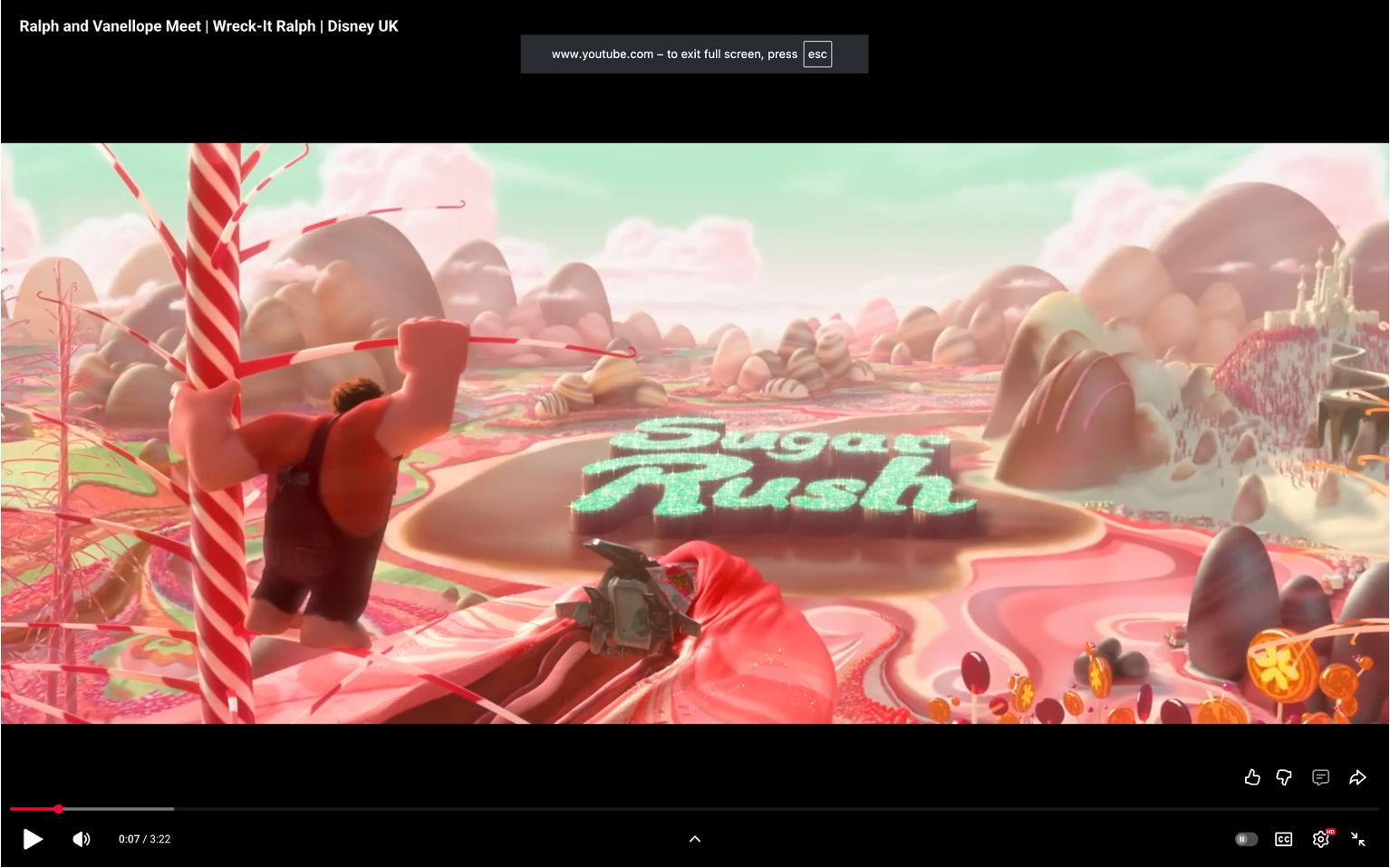Play the video
Screen dimensions: 1390x868
33,839
